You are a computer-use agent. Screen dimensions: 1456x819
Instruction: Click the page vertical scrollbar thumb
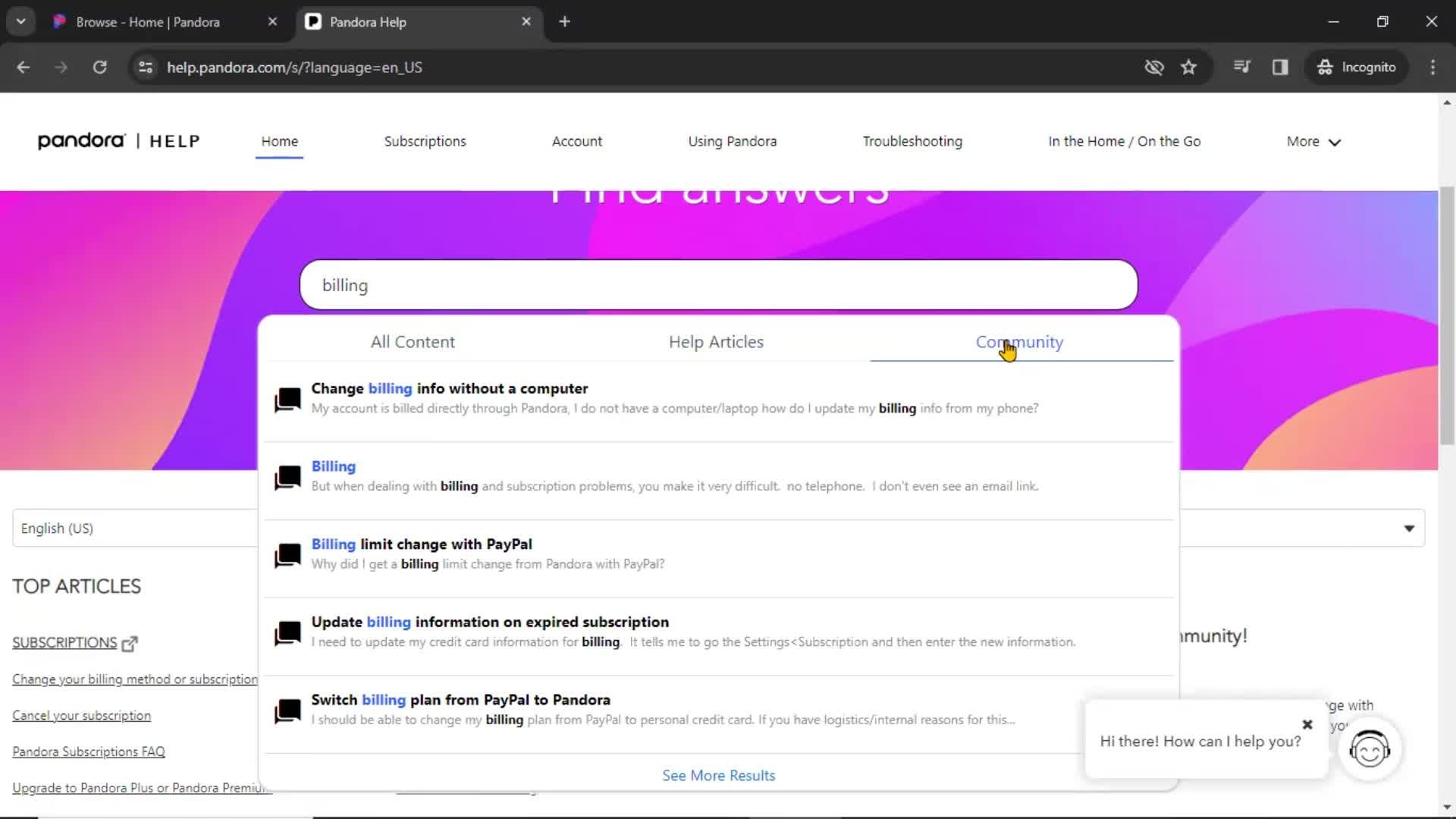click(1447, 315)
